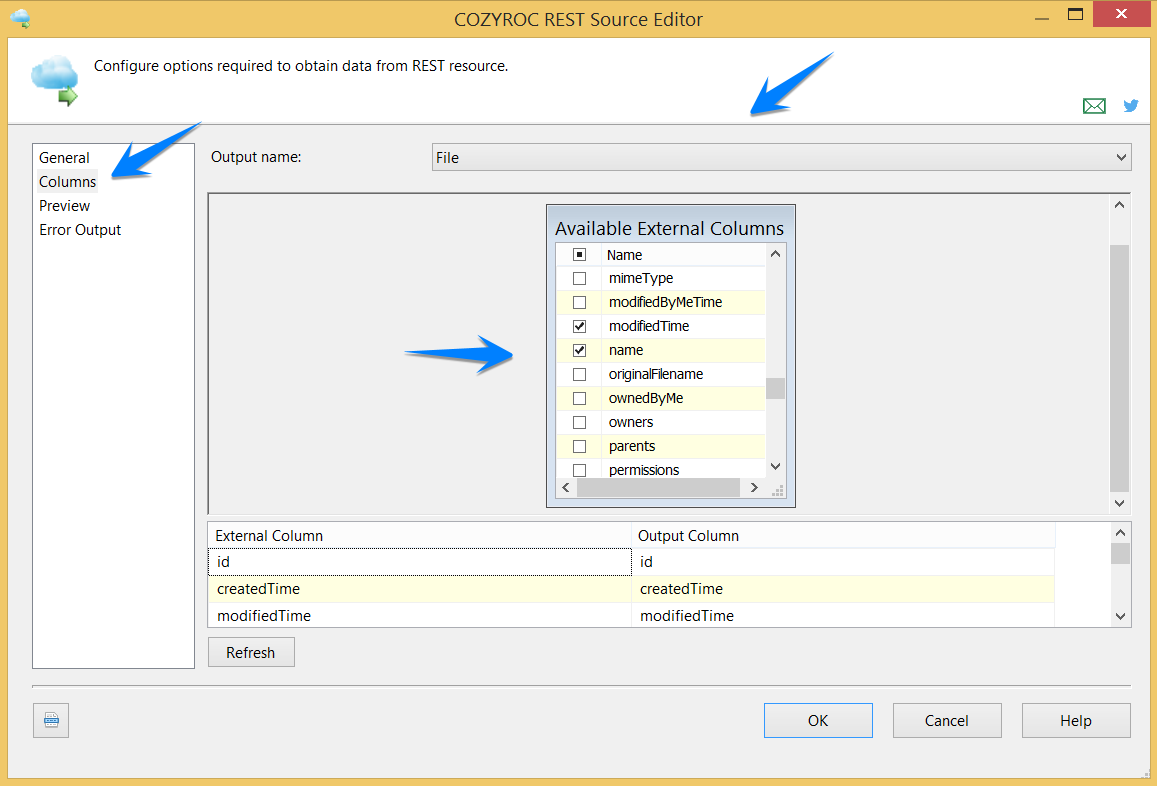Select the modifiedTime Output Column cell
The height and width of the screenshot is (786, 1157).
(x=843, y=616)
